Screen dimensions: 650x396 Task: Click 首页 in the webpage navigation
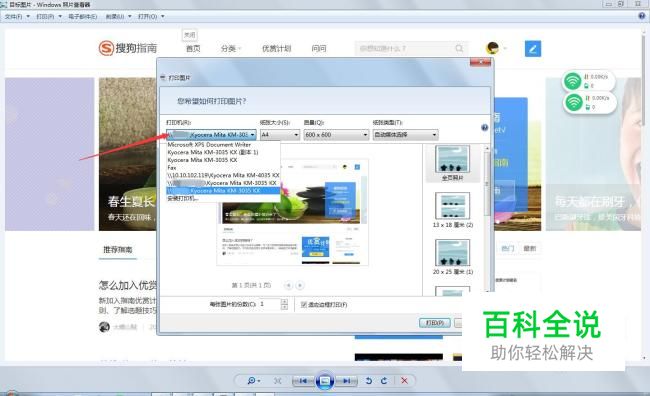[193, 49]
